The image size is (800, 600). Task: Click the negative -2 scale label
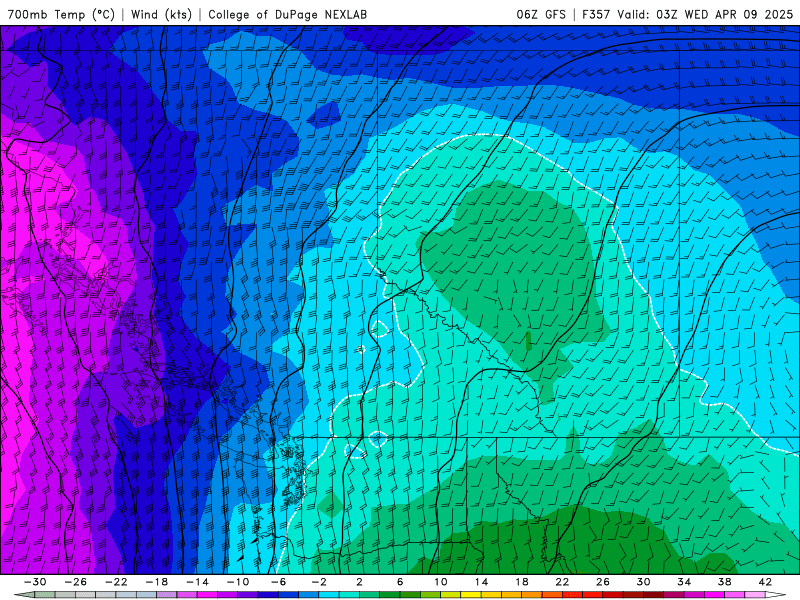click(x=319, y=582)
